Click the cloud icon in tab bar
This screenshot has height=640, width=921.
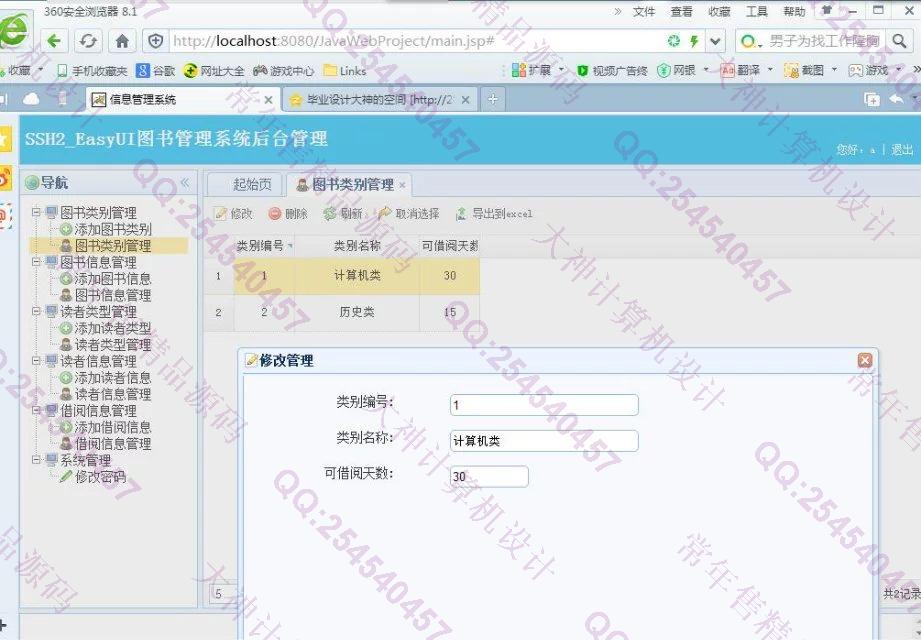[x=31, y=99]
